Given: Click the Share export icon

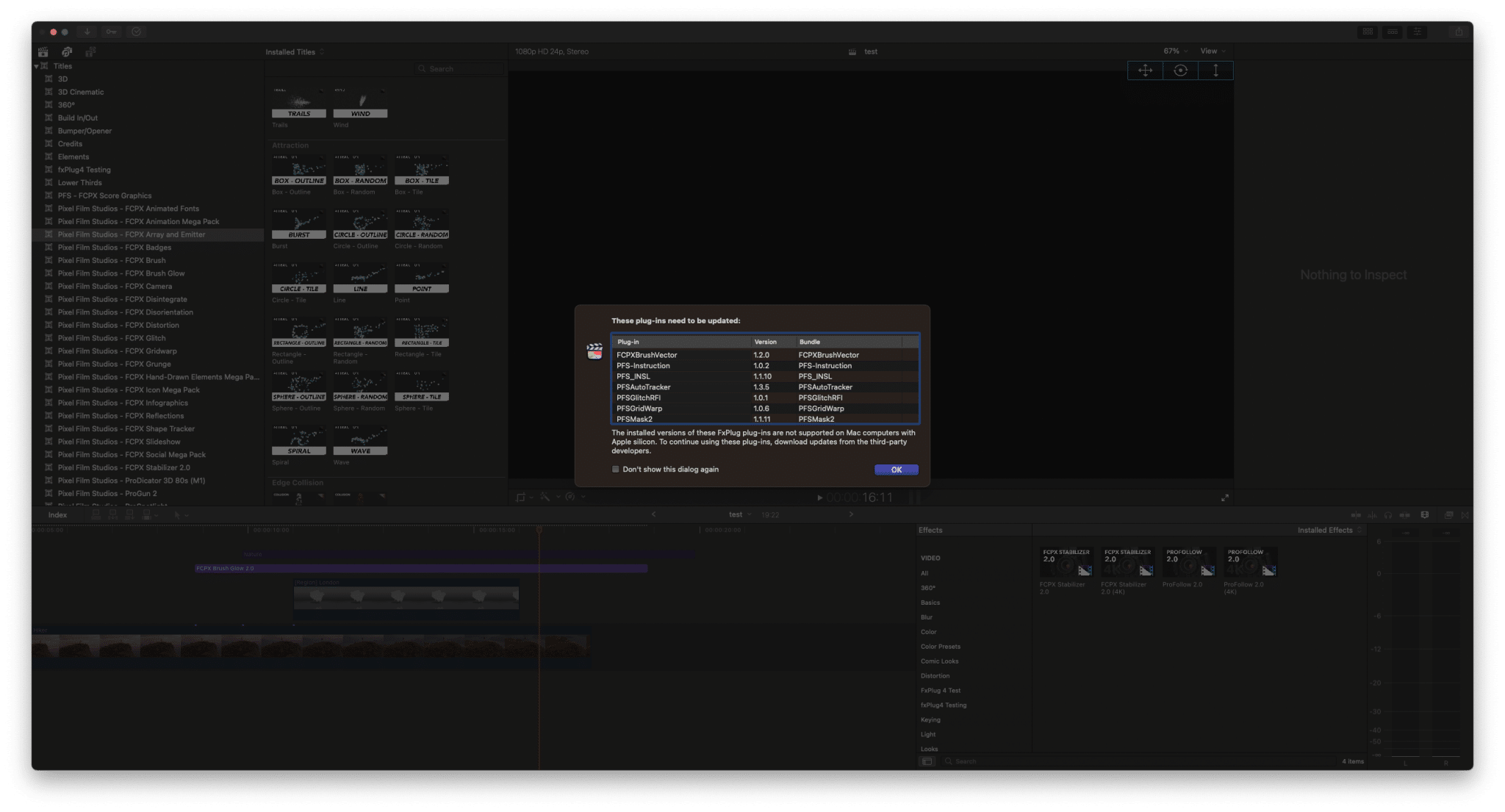Looking at the screenshot, I should [1459, 32].
